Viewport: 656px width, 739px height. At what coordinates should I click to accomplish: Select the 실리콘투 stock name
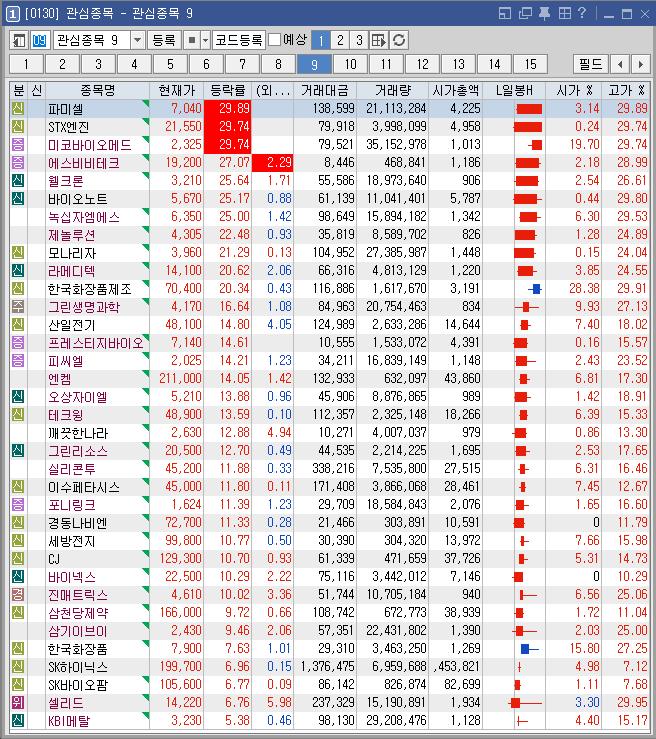coord(72,469)
